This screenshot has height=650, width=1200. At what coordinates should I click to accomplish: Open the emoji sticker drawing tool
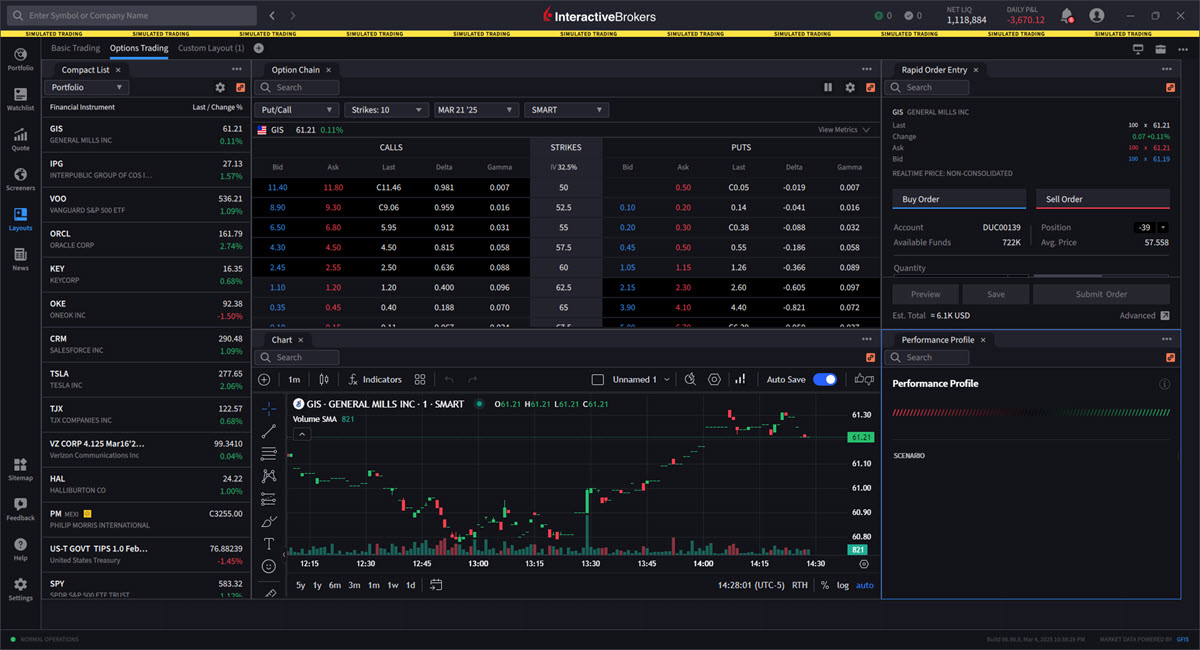[269, 566]
